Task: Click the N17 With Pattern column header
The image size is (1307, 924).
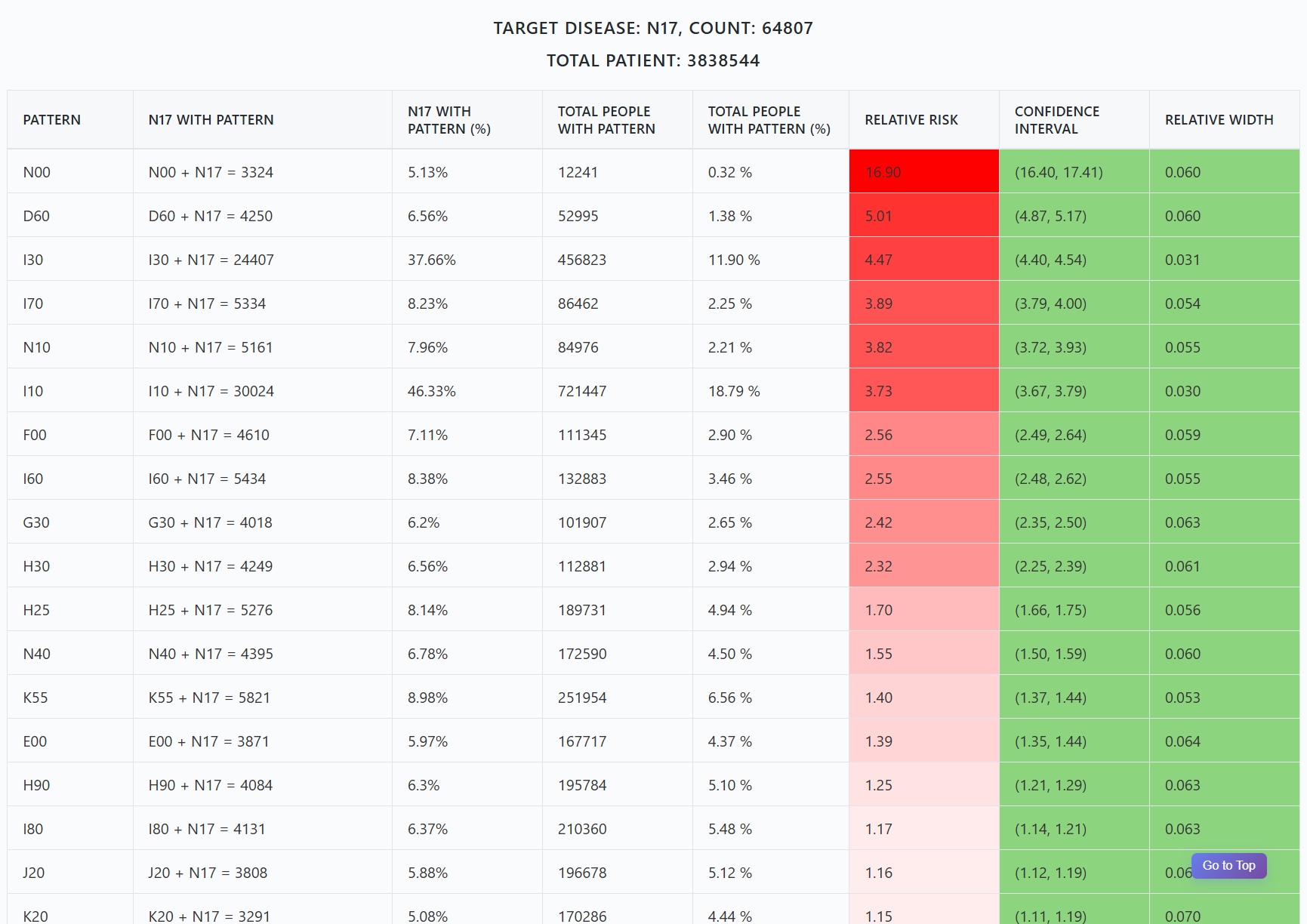Action: tap(211, 120)
